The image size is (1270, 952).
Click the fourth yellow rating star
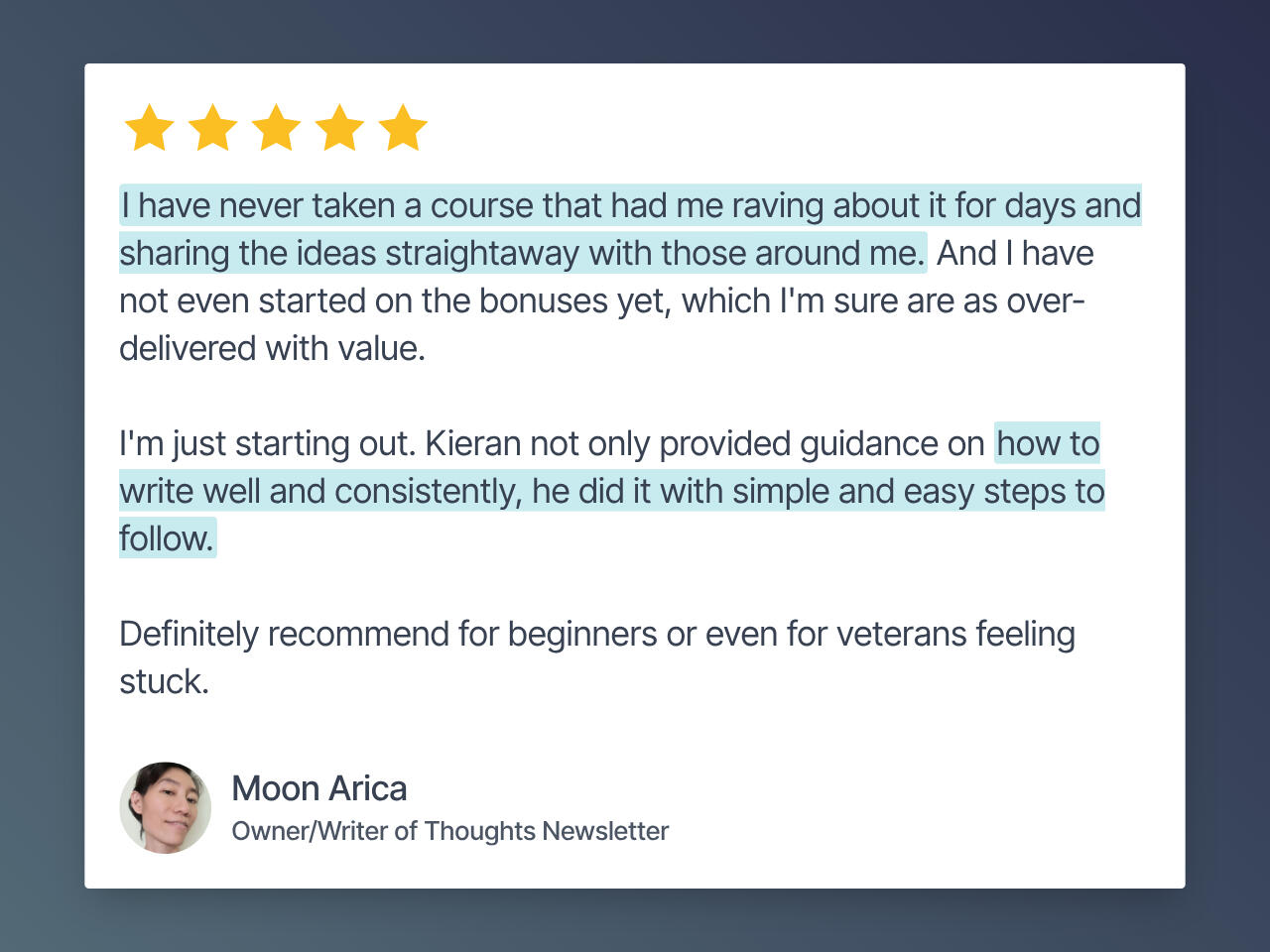339,128
